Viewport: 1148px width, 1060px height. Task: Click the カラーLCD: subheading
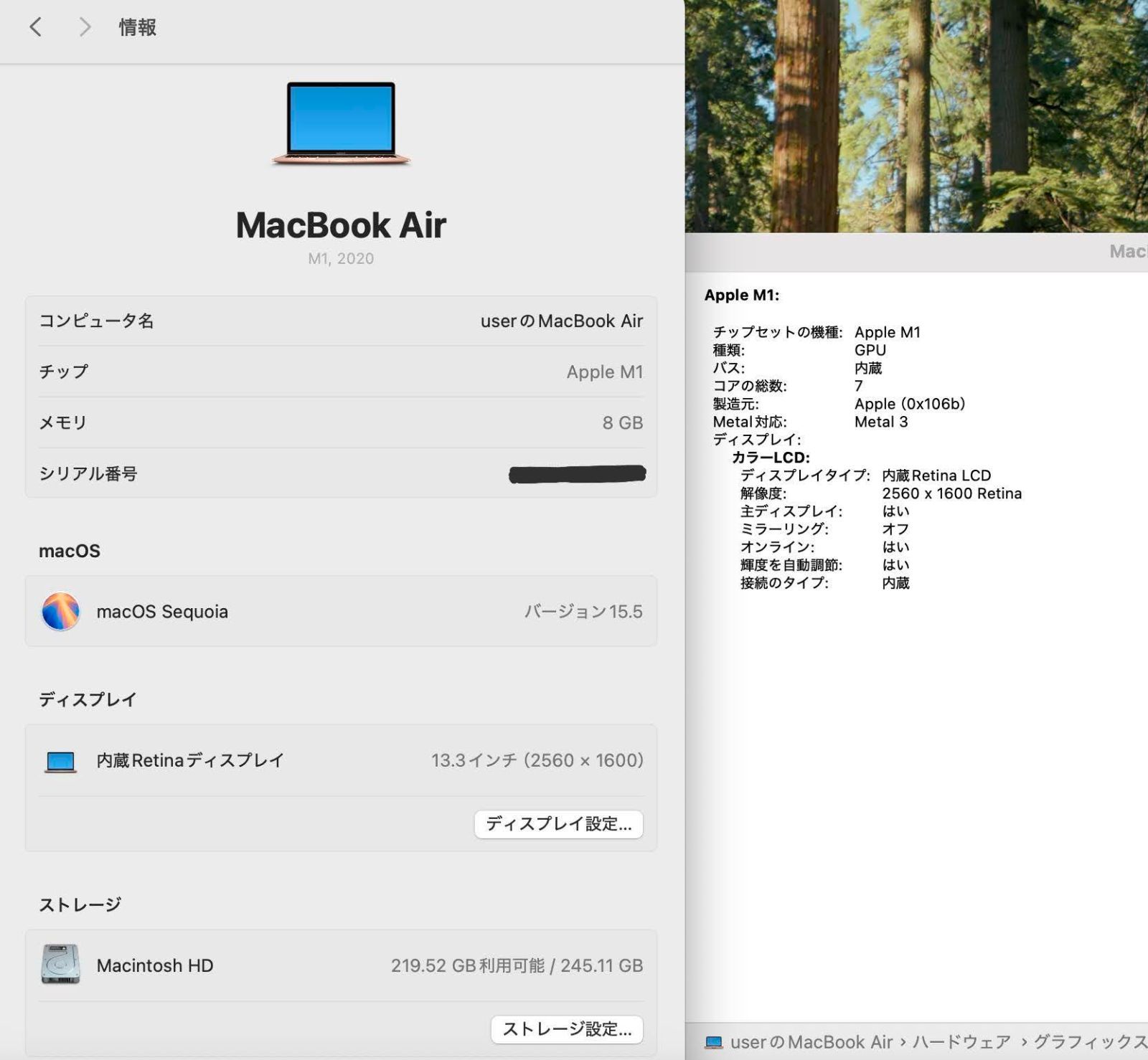coord(771,458)
